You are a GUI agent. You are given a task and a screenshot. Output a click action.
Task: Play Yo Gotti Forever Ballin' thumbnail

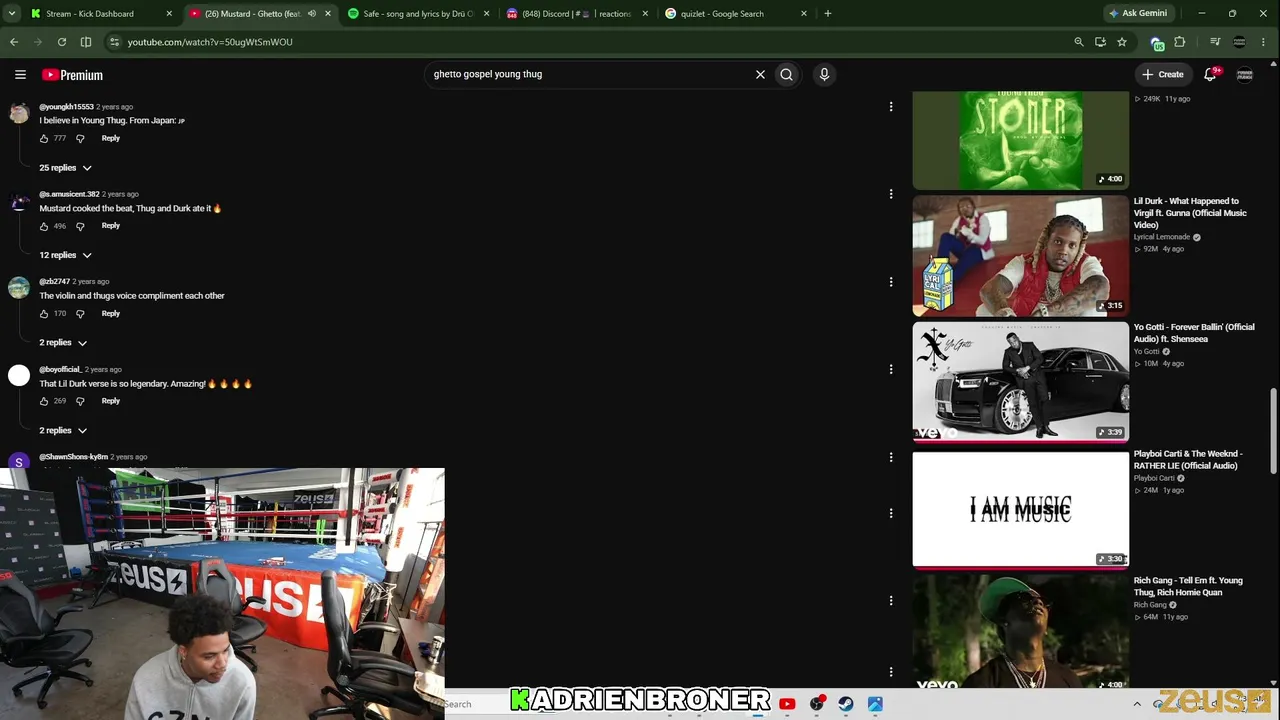coord(1020,382)
